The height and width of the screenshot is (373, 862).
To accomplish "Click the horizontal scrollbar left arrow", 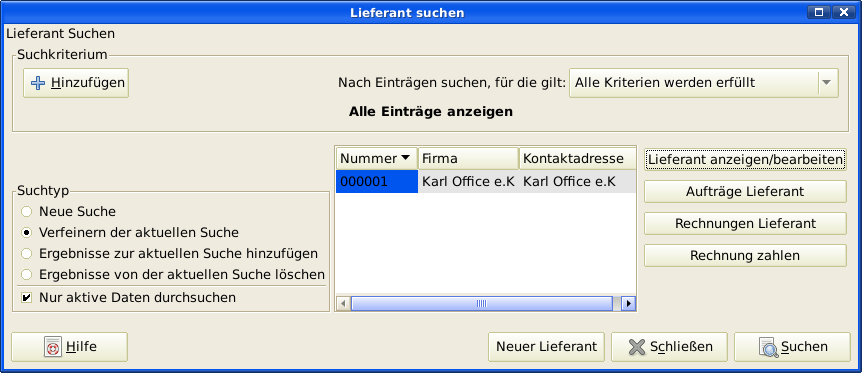I will click(343, 303).
